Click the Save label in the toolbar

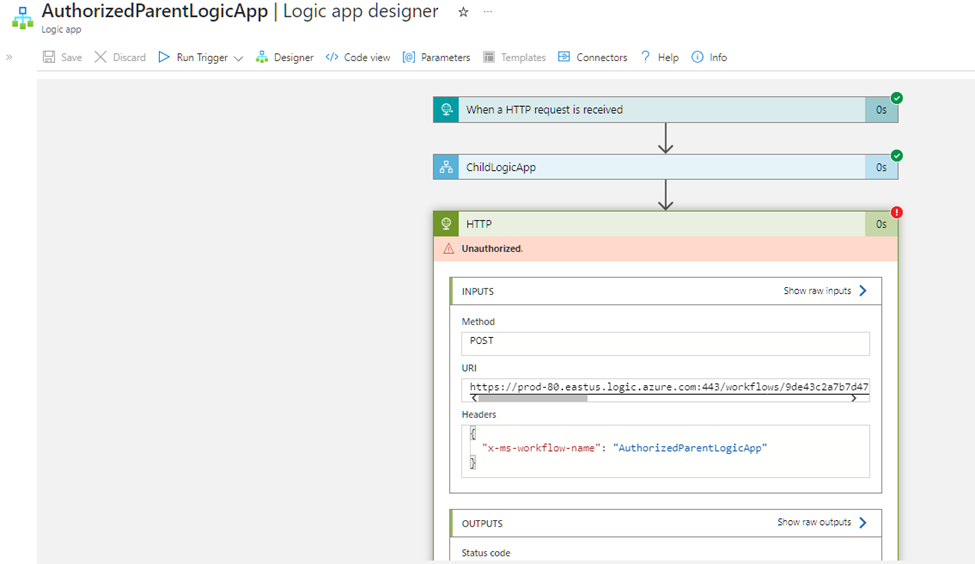(x=72, y=57)
